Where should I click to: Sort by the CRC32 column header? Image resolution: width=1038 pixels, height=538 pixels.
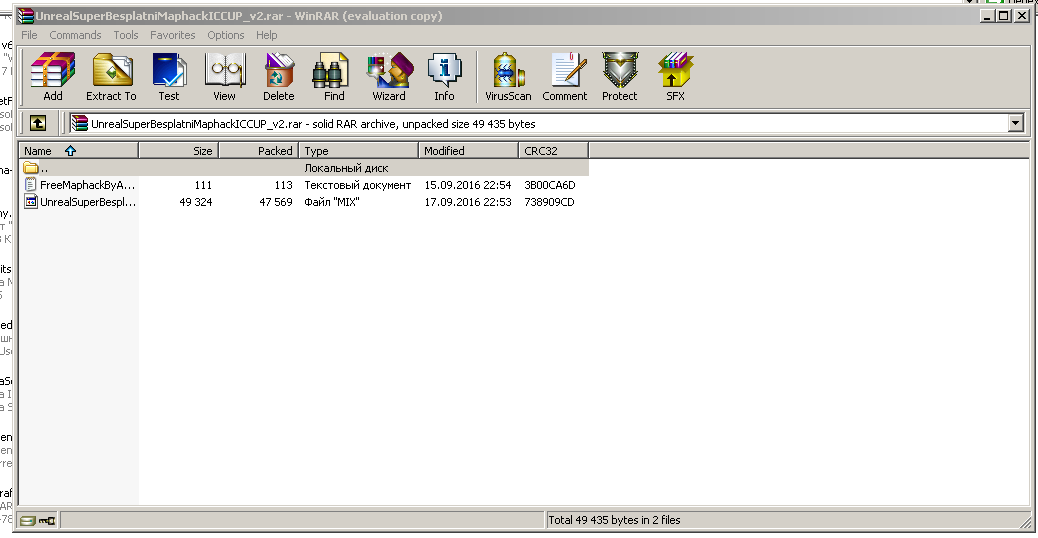click(553, 151)
